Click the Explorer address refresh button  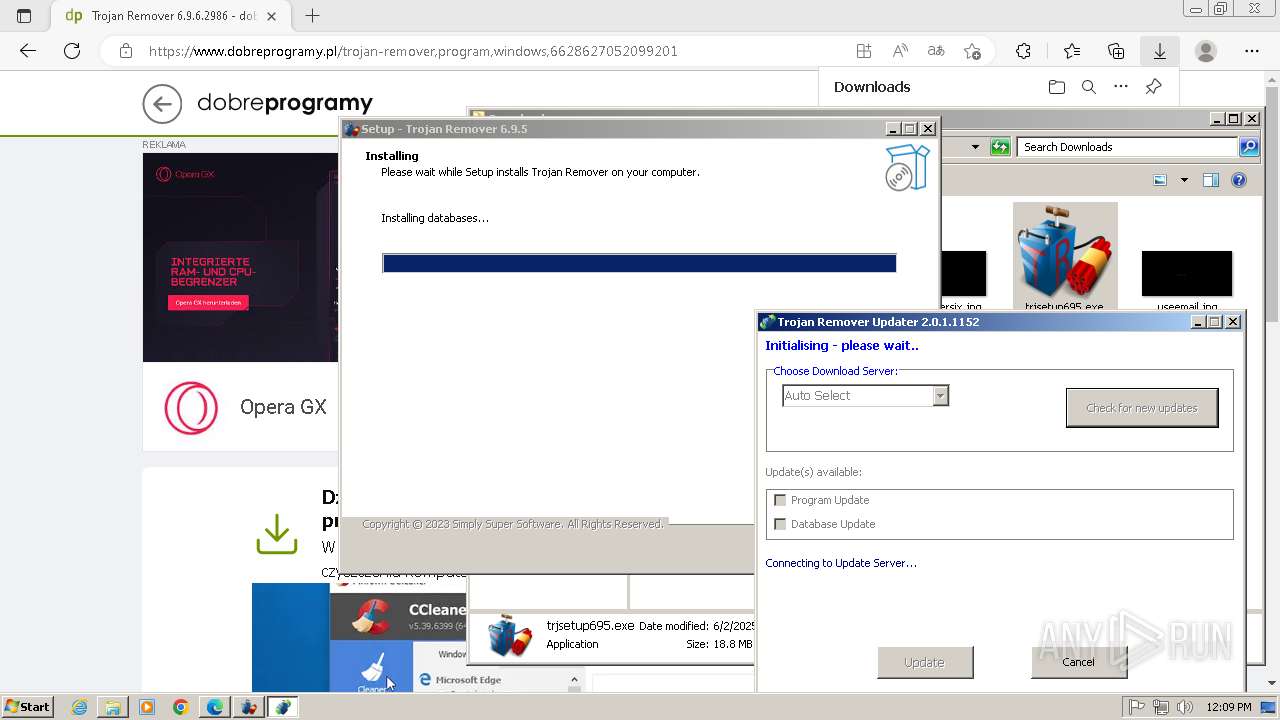[1000, 147]
